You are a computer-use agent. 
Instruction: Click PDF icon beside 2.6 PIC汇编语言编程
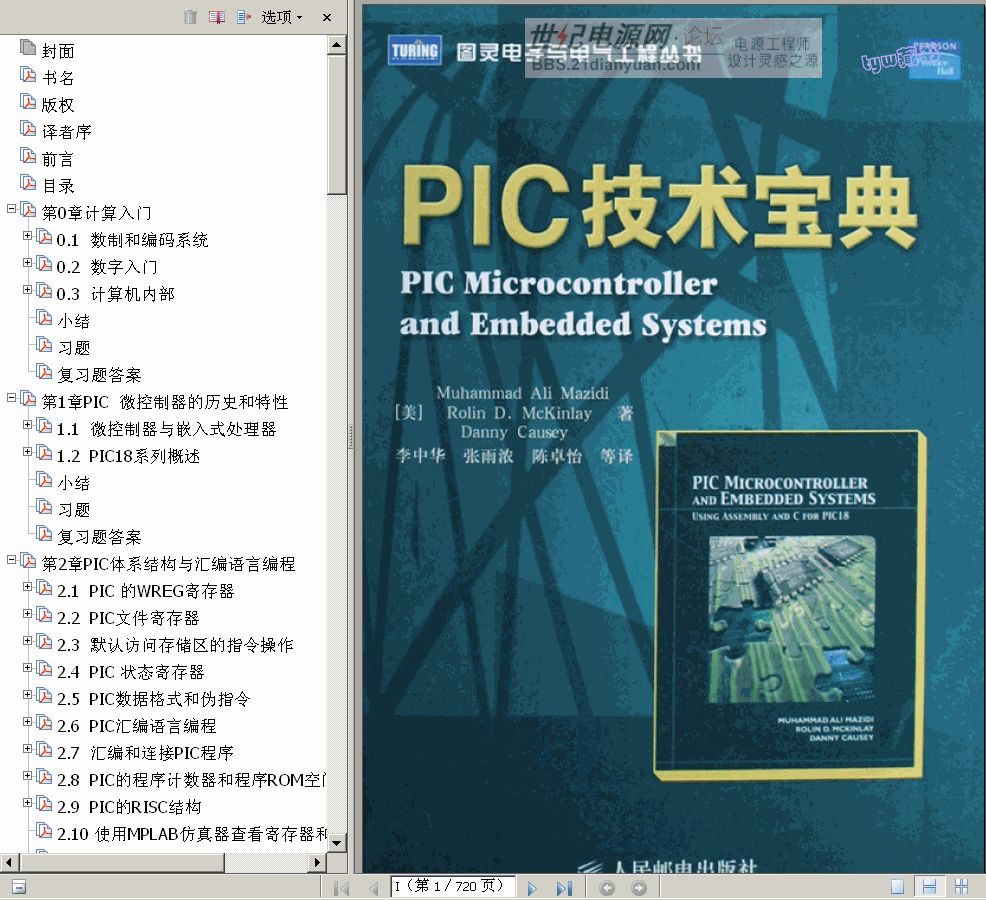(44, 723)
